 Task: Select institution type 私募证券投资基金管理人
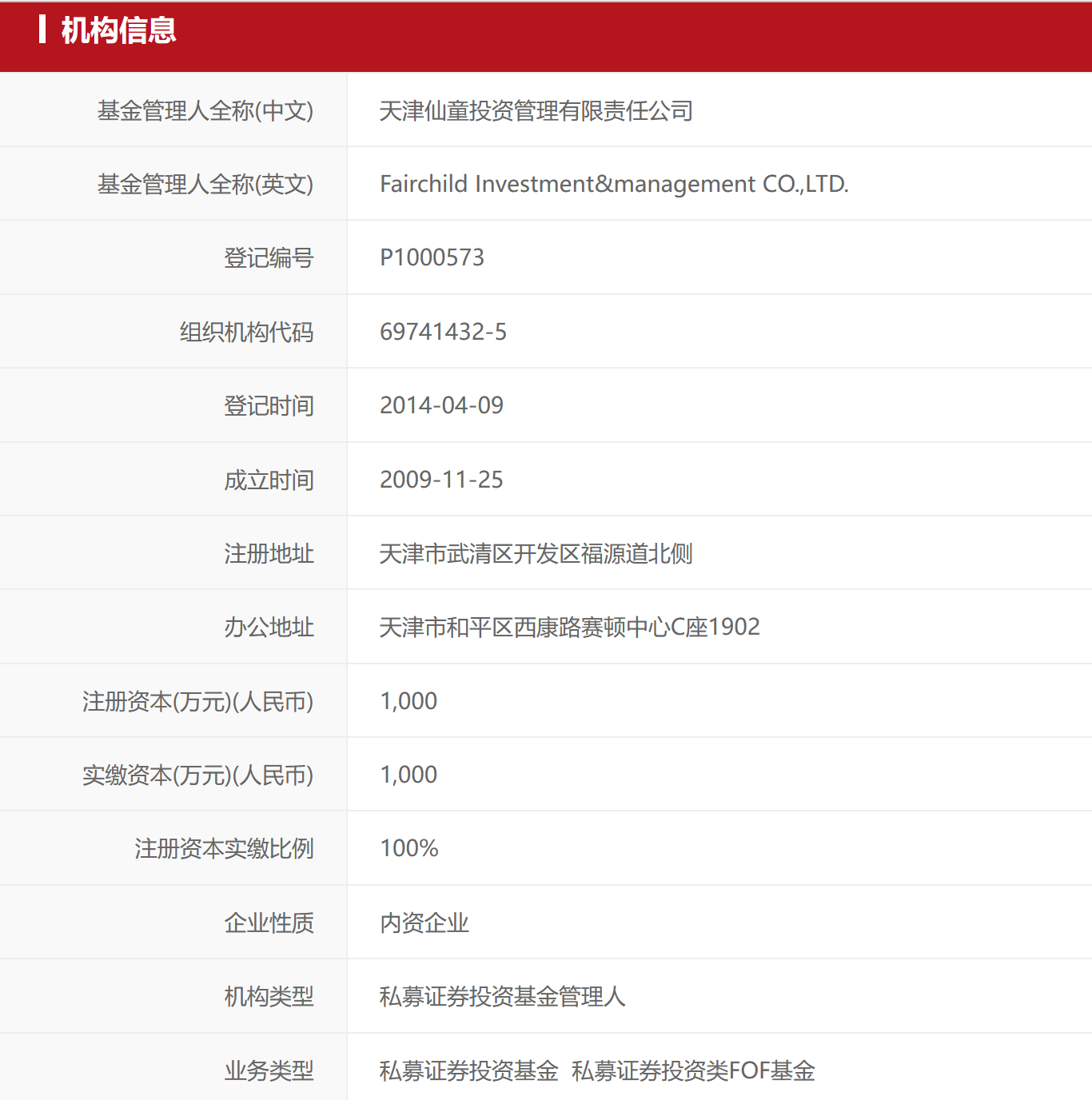click(503, 996)
